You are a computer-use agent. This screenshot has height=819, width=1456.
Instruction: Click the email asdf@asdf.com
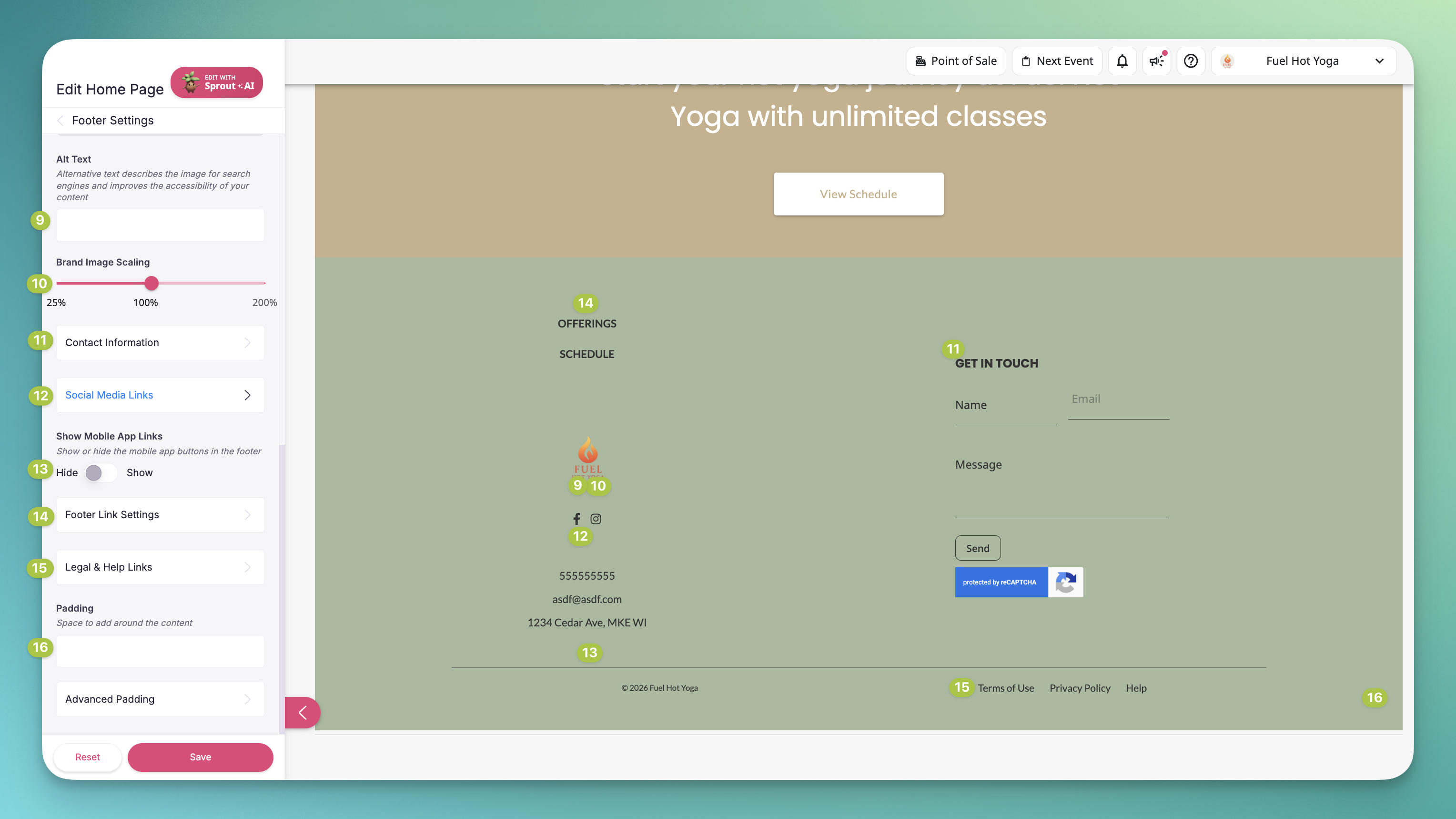point(586,599)
